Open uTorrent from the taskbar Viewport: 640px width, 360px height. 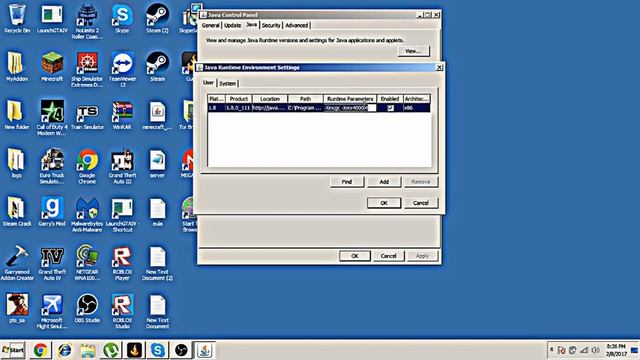111,350
